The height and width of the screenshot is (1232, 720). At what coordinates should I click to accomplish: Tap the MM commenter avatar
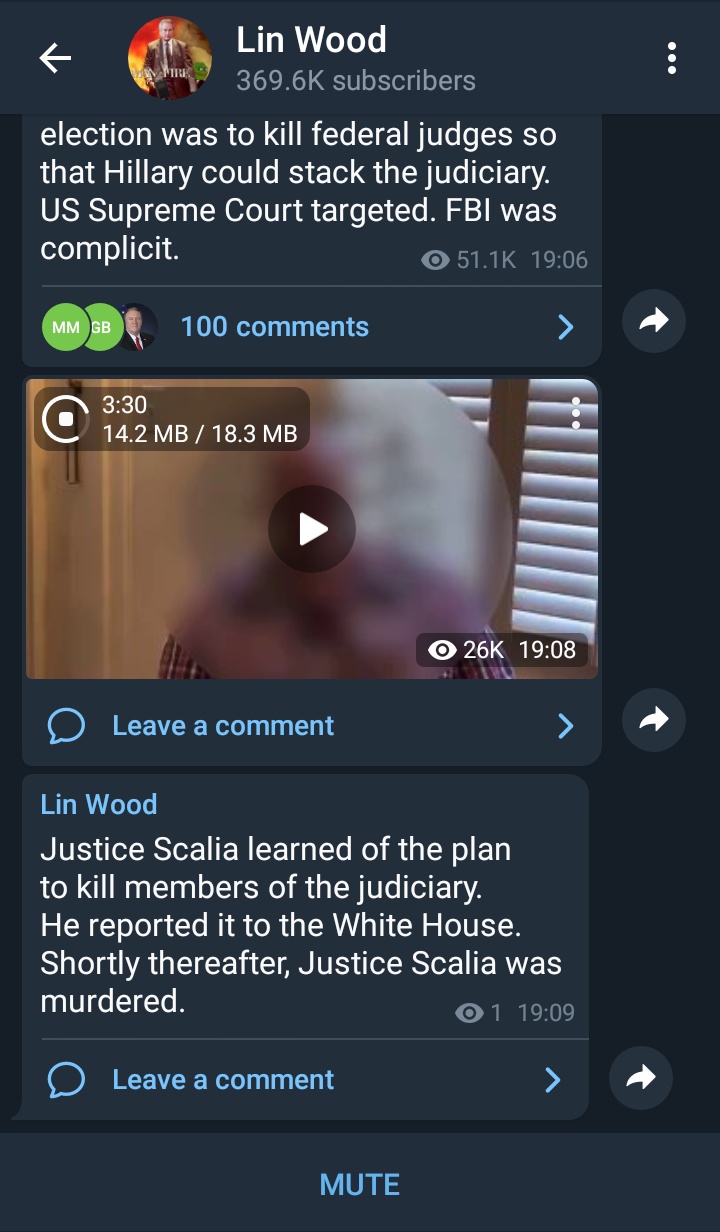(64, 327)
